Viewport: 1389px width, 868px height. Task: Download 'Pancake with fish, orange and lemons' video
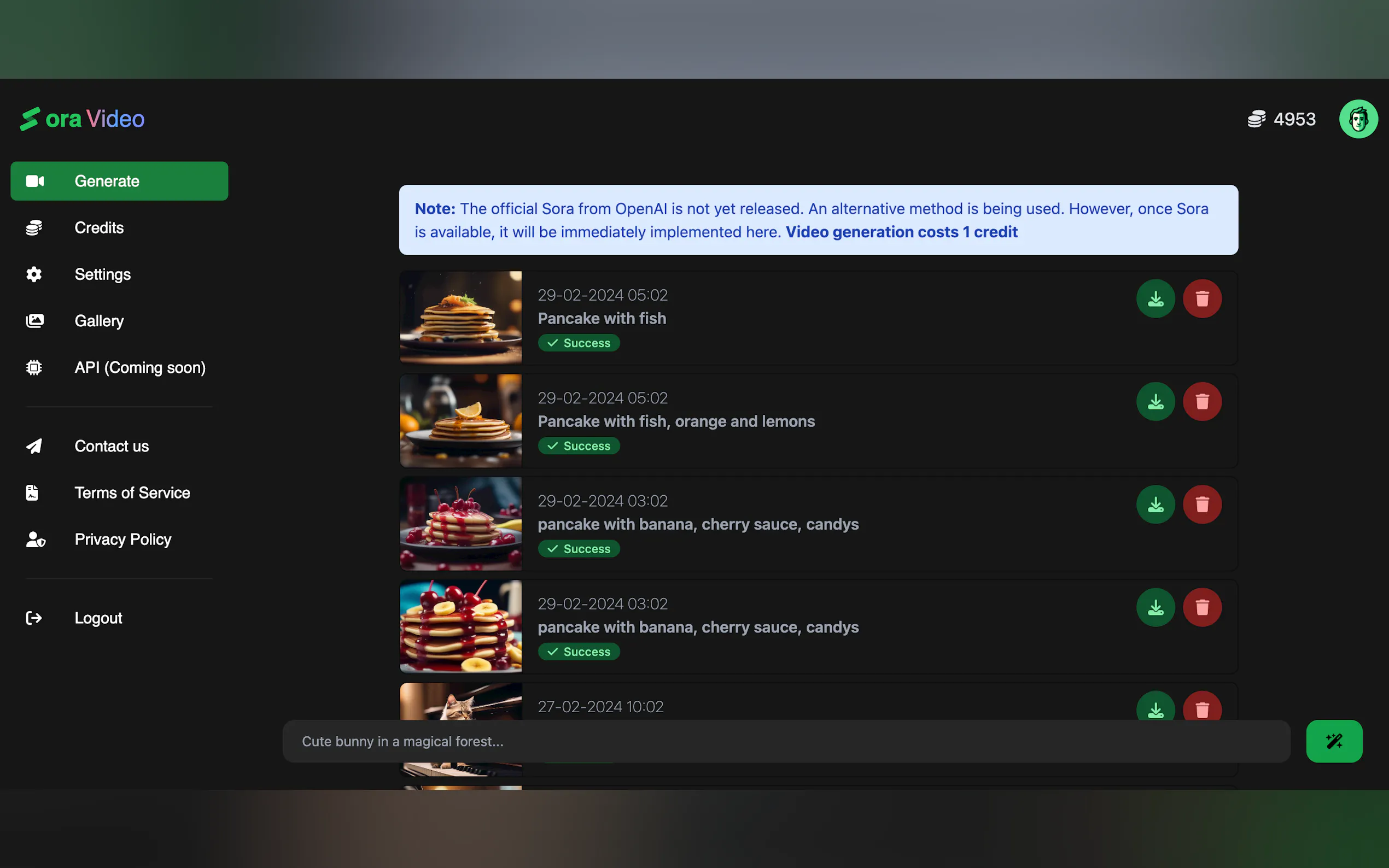pyautogui.click(x=1155, y=401)
